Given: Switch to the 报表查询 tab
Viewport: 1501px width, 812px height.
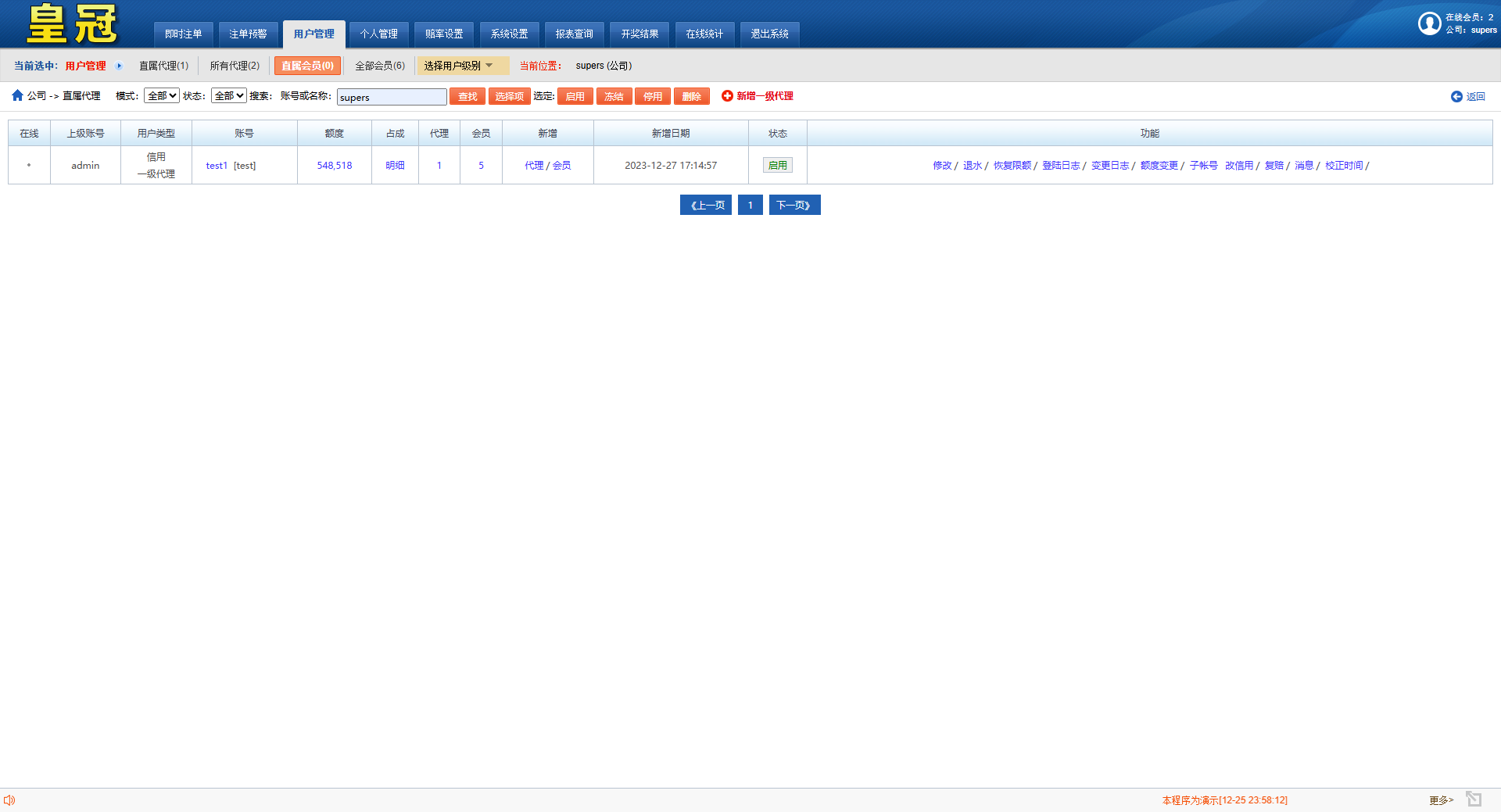Looking at the screenshot, I should [x=574, y=34].
